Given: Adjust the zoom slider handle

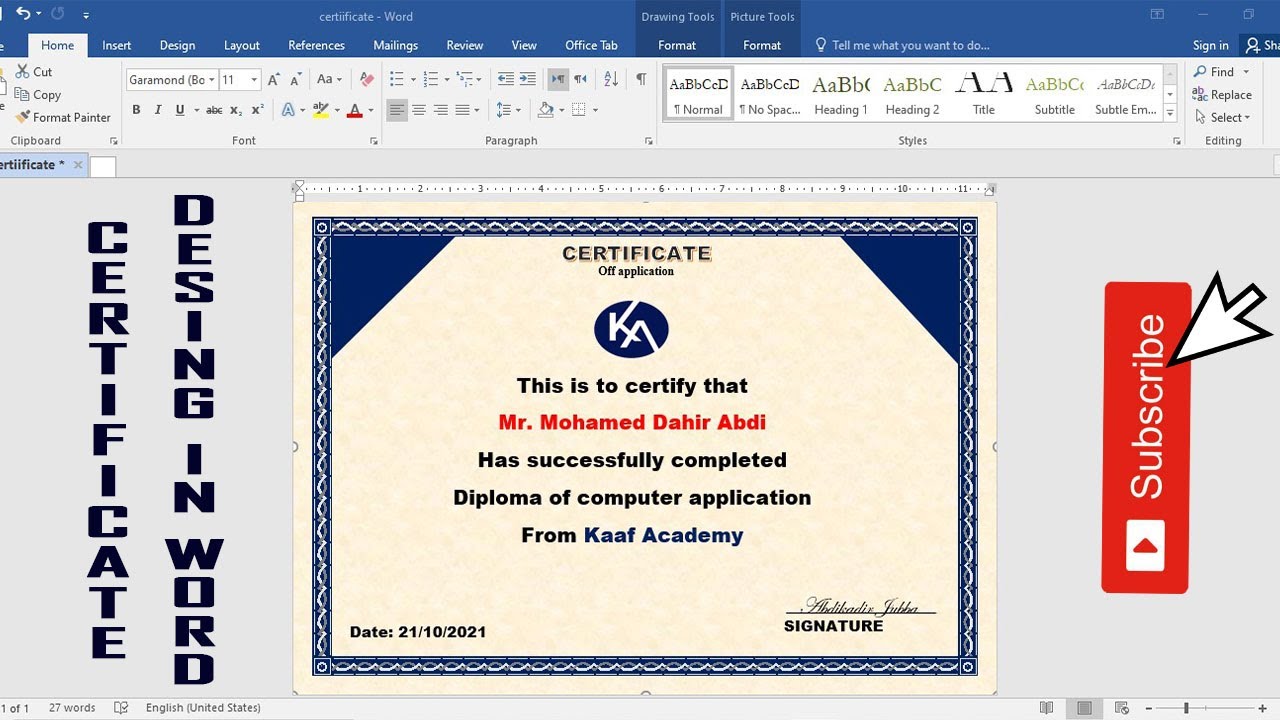Looking at the screenshot, I should coord(1186,708).
